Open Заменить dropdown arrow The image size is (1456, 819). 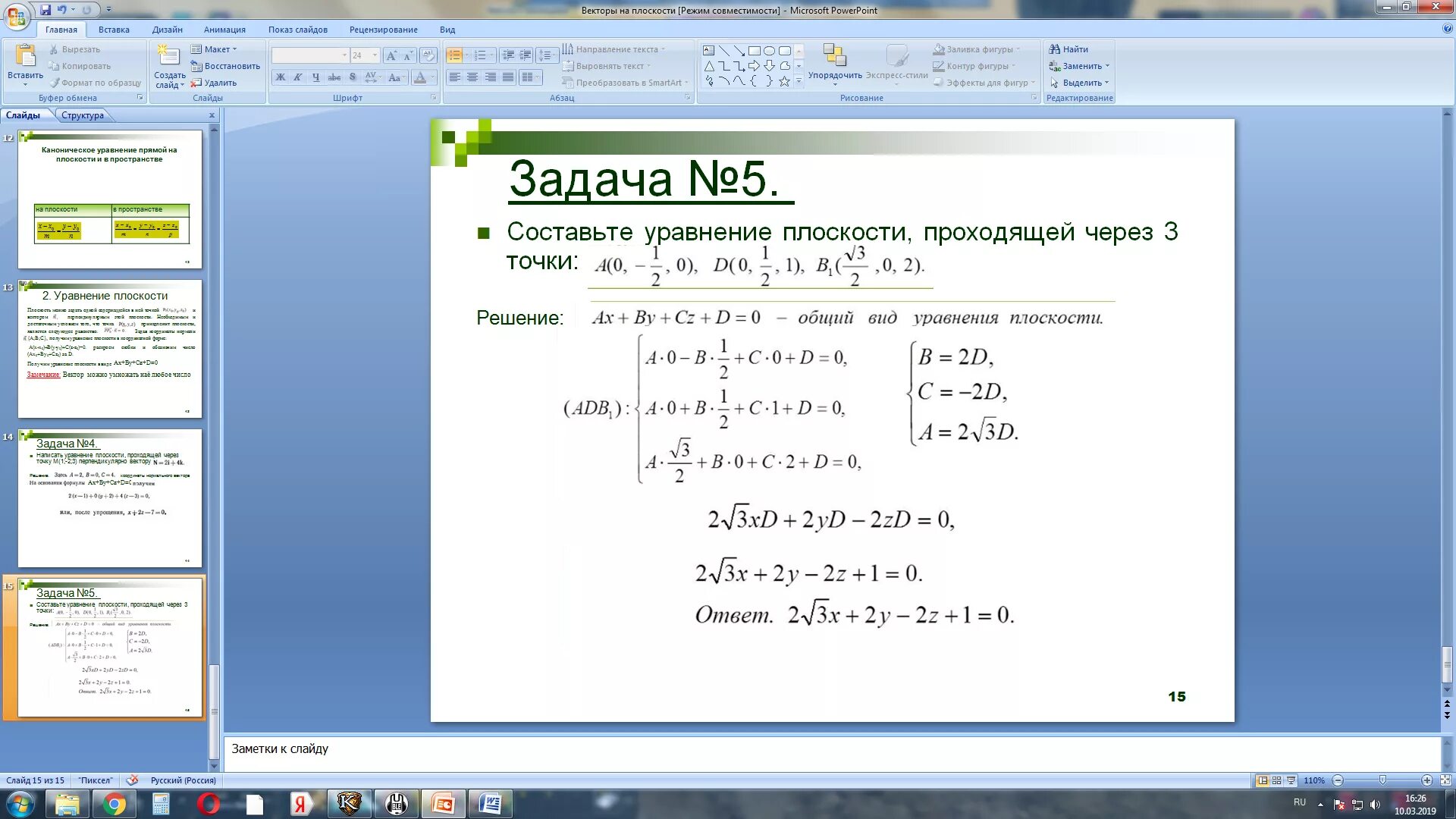[1107, 66]
